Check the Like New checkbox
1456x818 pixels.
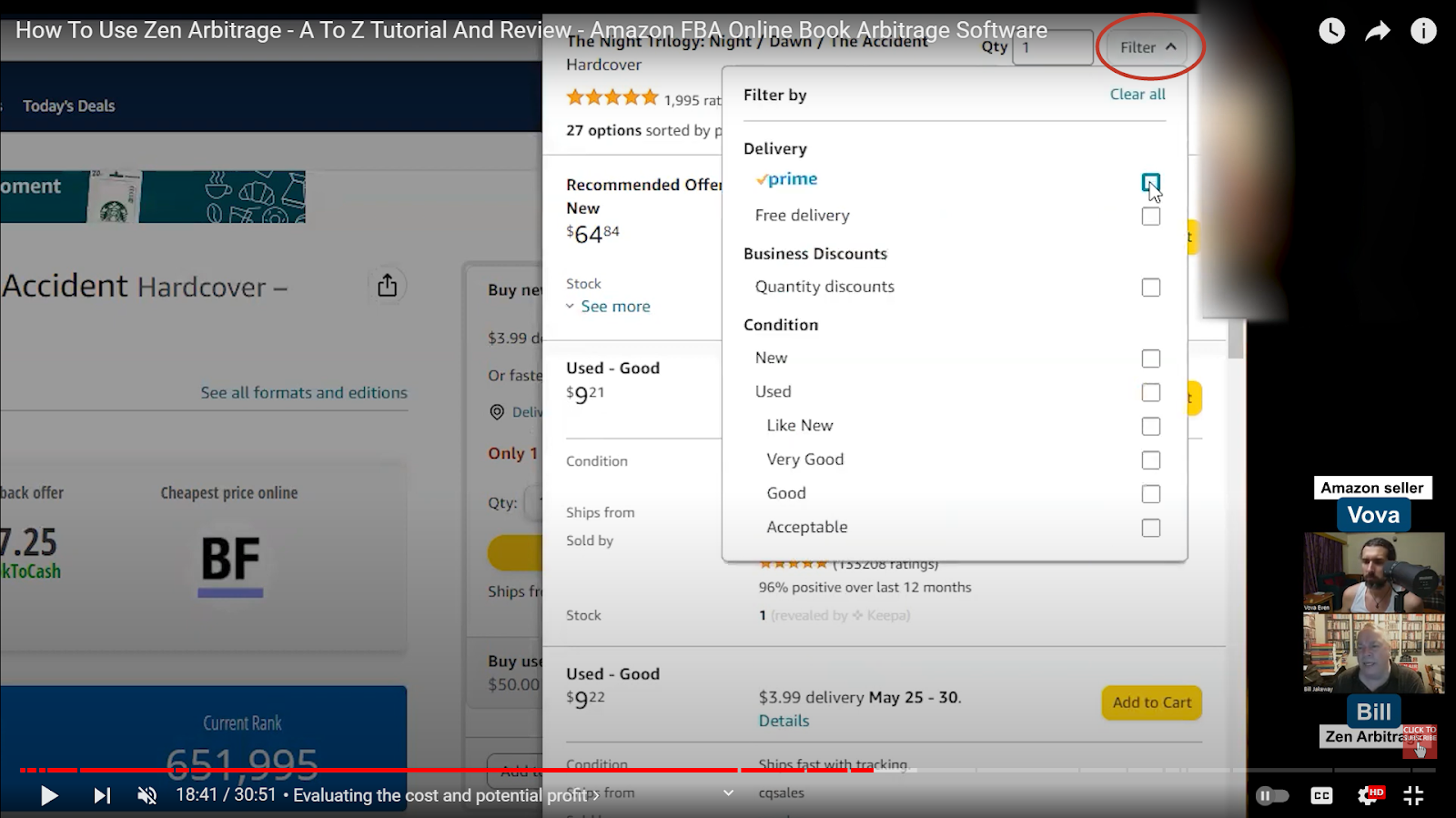(1151, 427)
